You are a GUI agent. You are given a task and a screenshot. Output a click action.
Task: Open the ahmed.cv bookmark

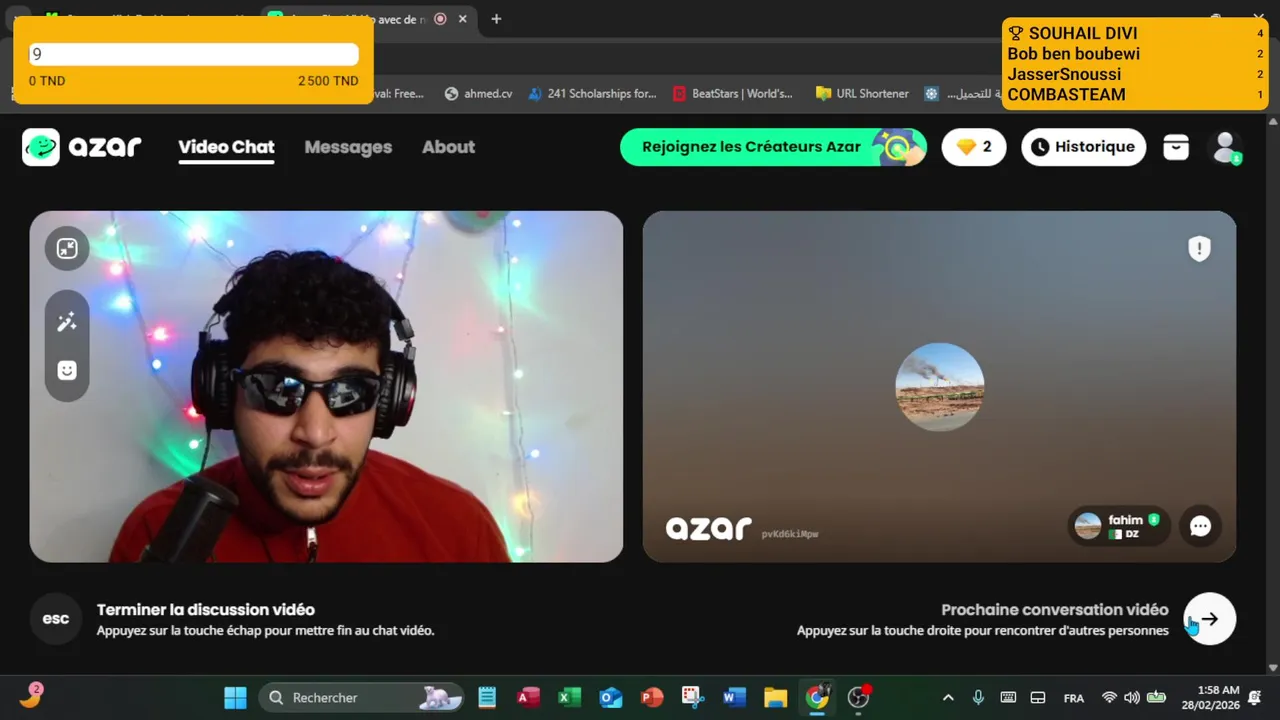[478, 93]
